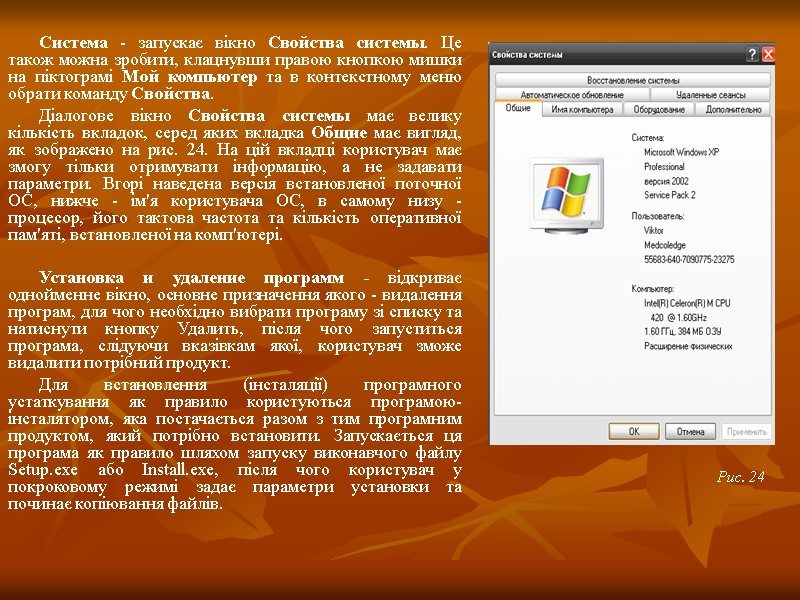Click the Система: label in dialog
The height and width of the screenshot is (600, 800).
pos(647,138)
